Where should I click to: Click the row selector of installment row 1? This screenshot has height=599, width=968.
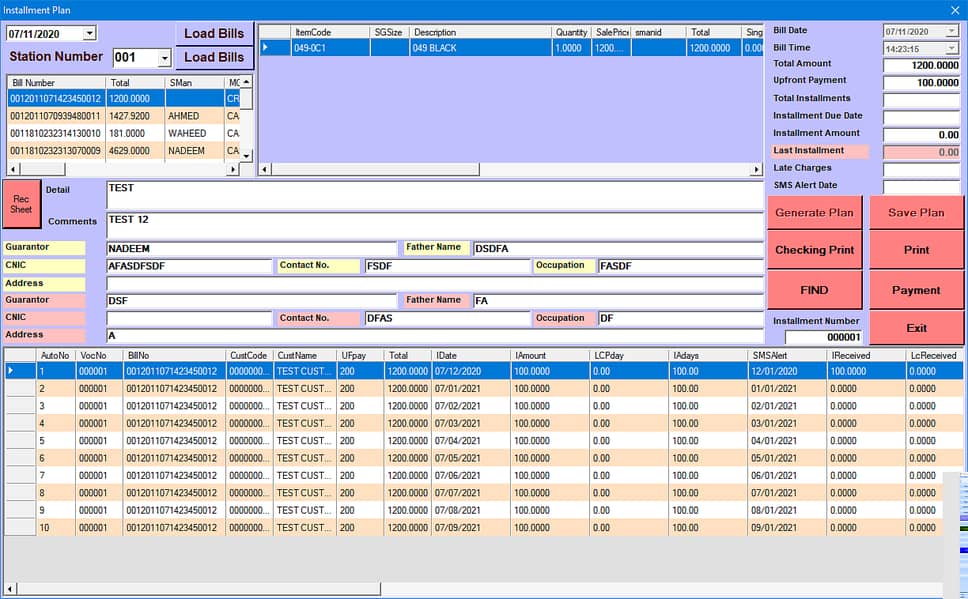click(20, 371)
